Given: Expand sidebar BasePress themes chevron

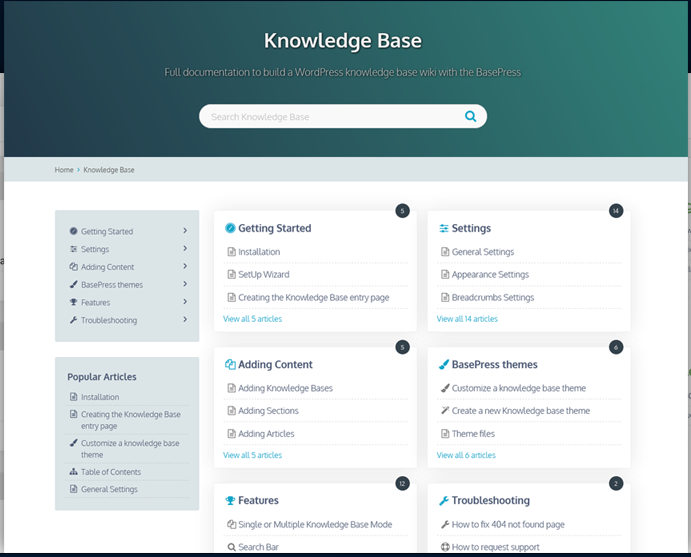Looking at the screenshot, I should tap(185, 284).
